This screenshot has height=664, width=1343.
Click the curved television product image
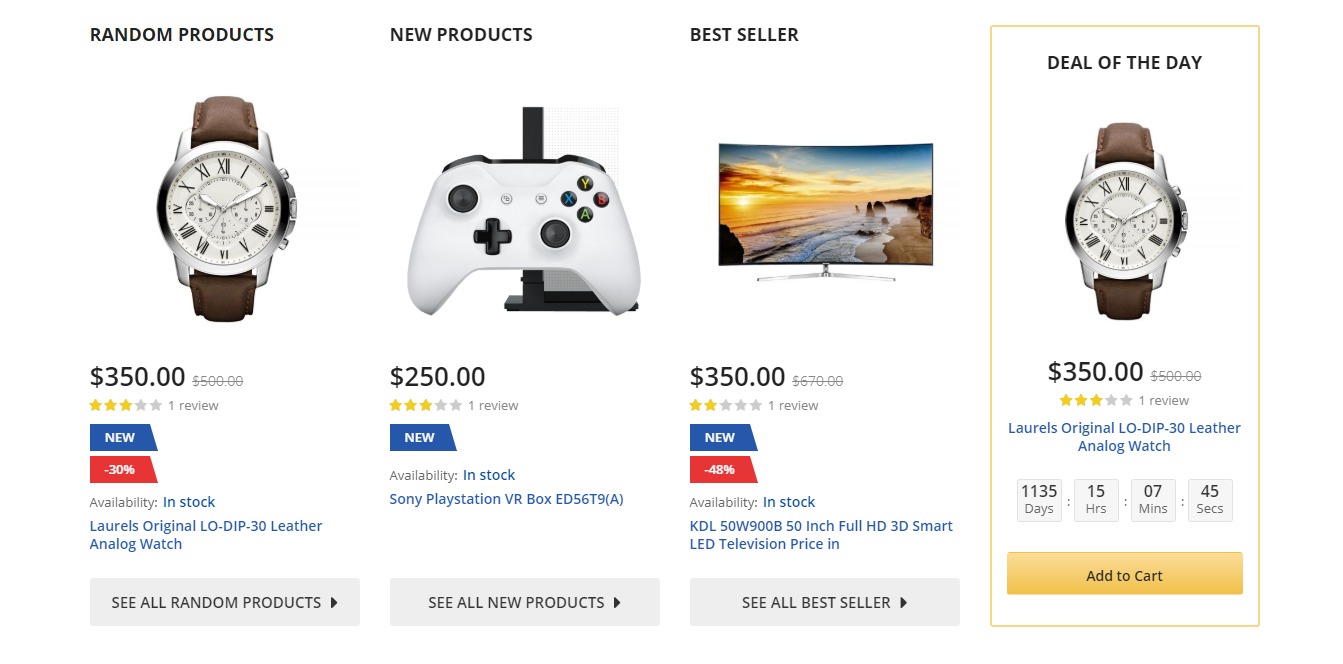click(x=825, y=210)
